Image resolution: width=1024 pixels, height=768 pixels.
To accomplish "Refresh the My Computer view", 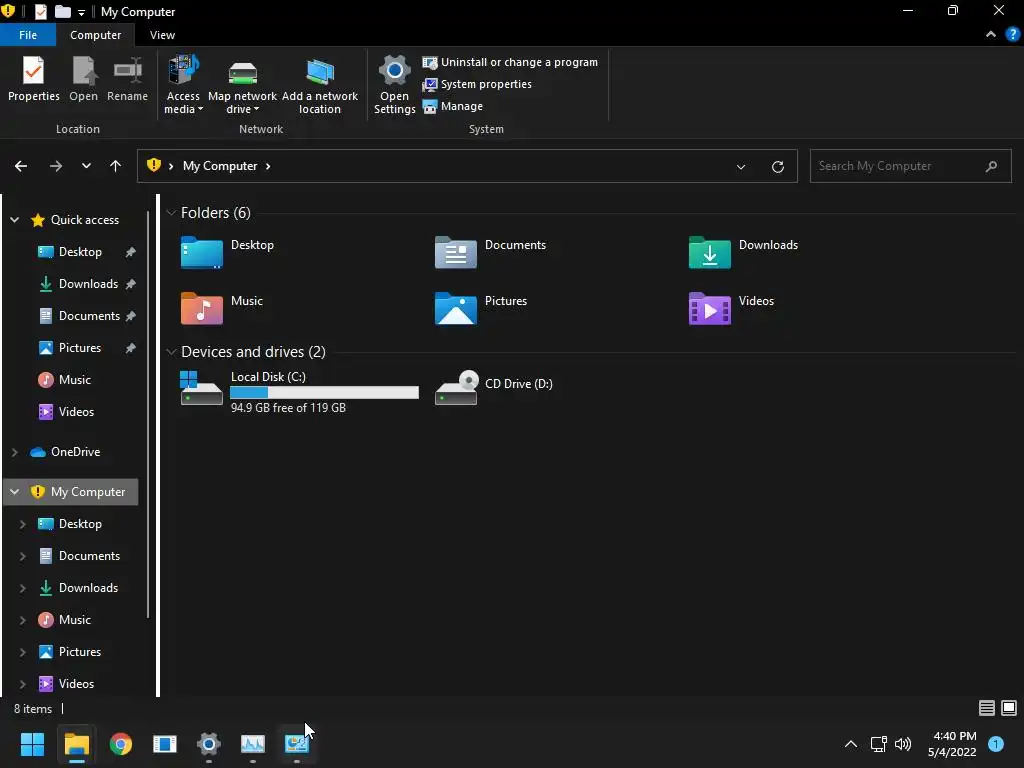I will (778, 167).
